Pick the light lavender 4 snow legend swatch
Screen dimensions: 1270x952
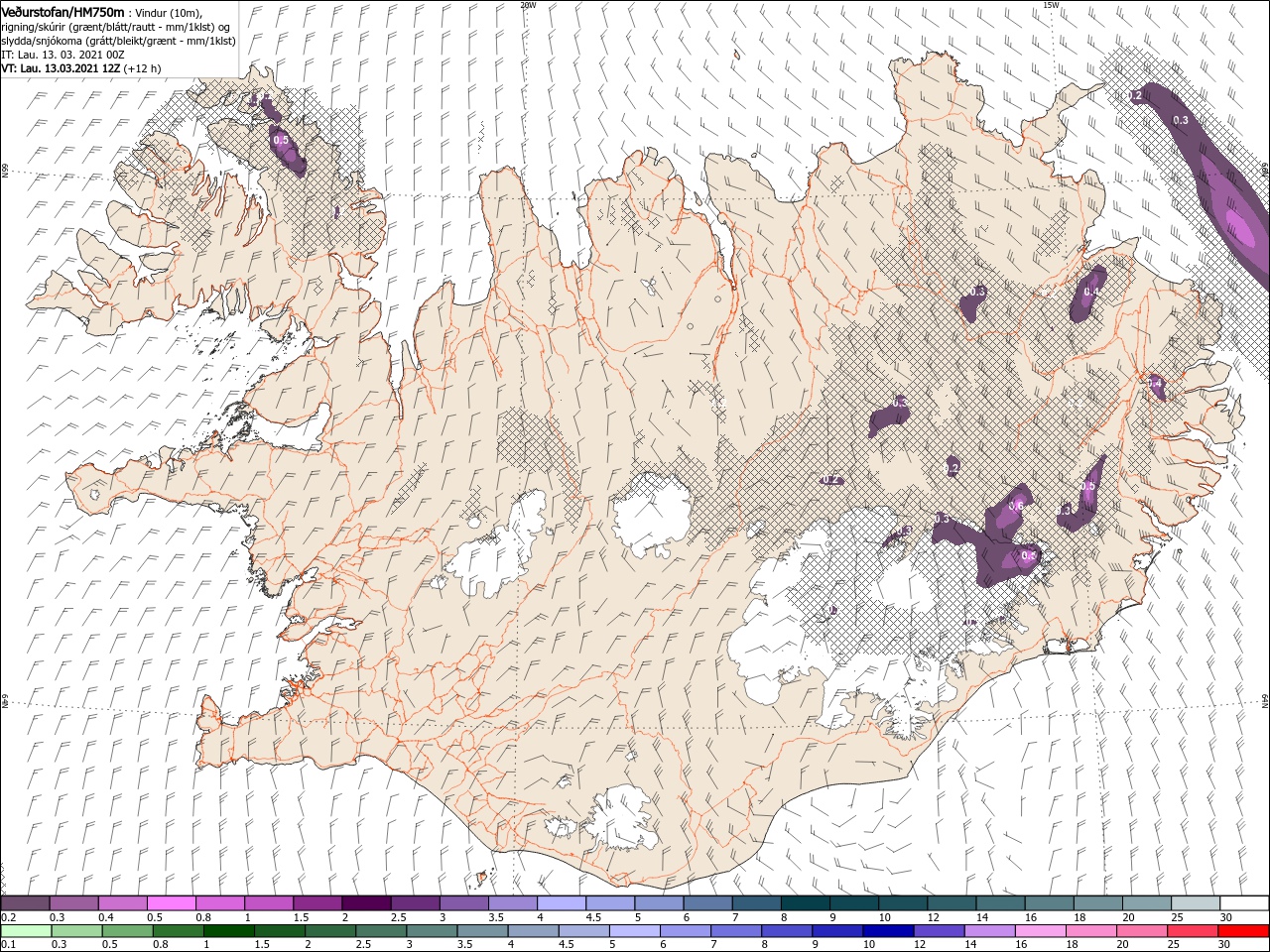561,903
